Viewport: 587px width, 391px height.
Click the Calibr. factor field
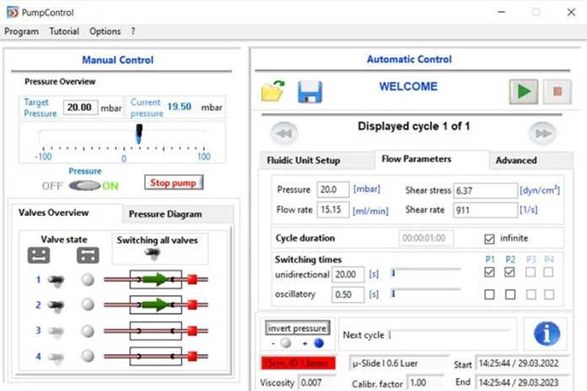pos(425,383)
